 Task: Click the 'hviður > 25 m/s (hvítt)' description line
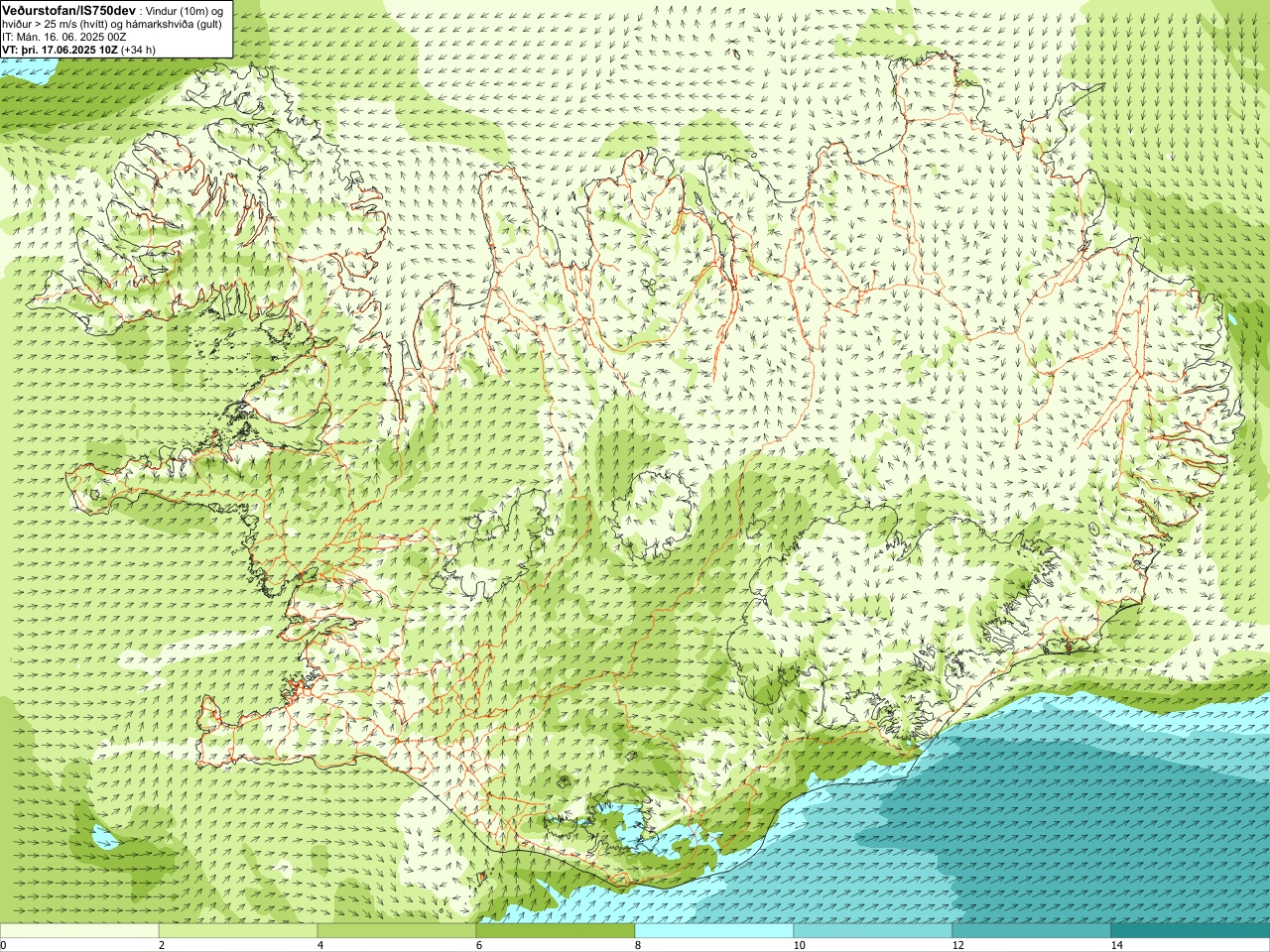tap(112, 24)
